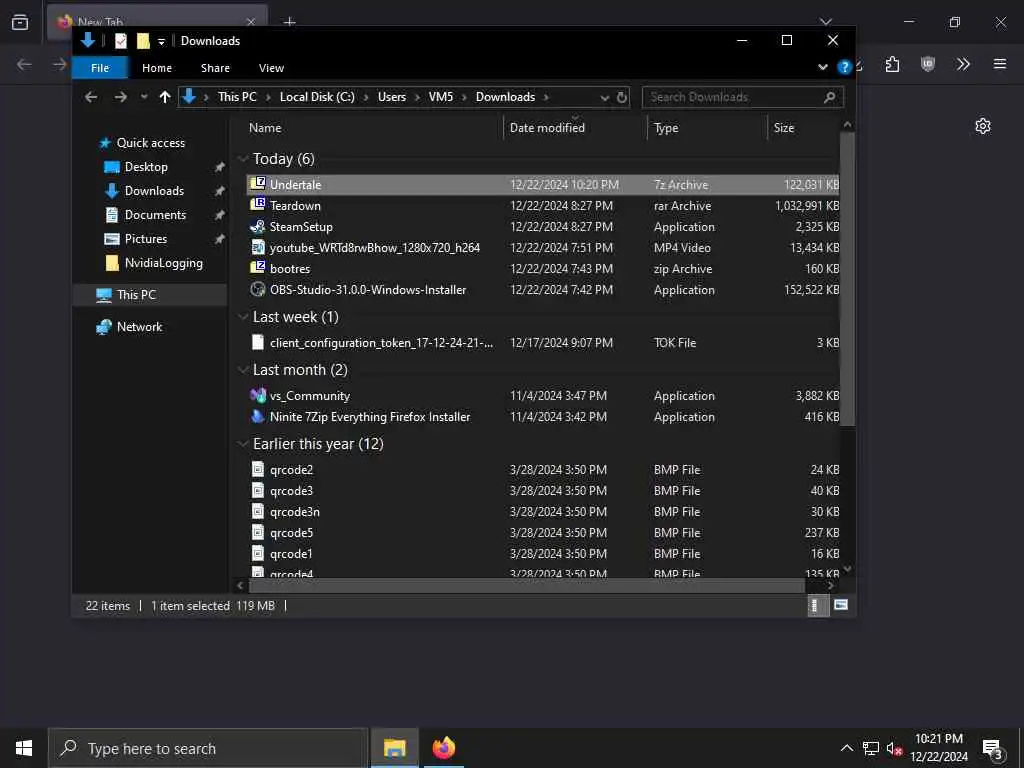
Task: Switch to large icons view layout
Action: [x=841, y=605]
